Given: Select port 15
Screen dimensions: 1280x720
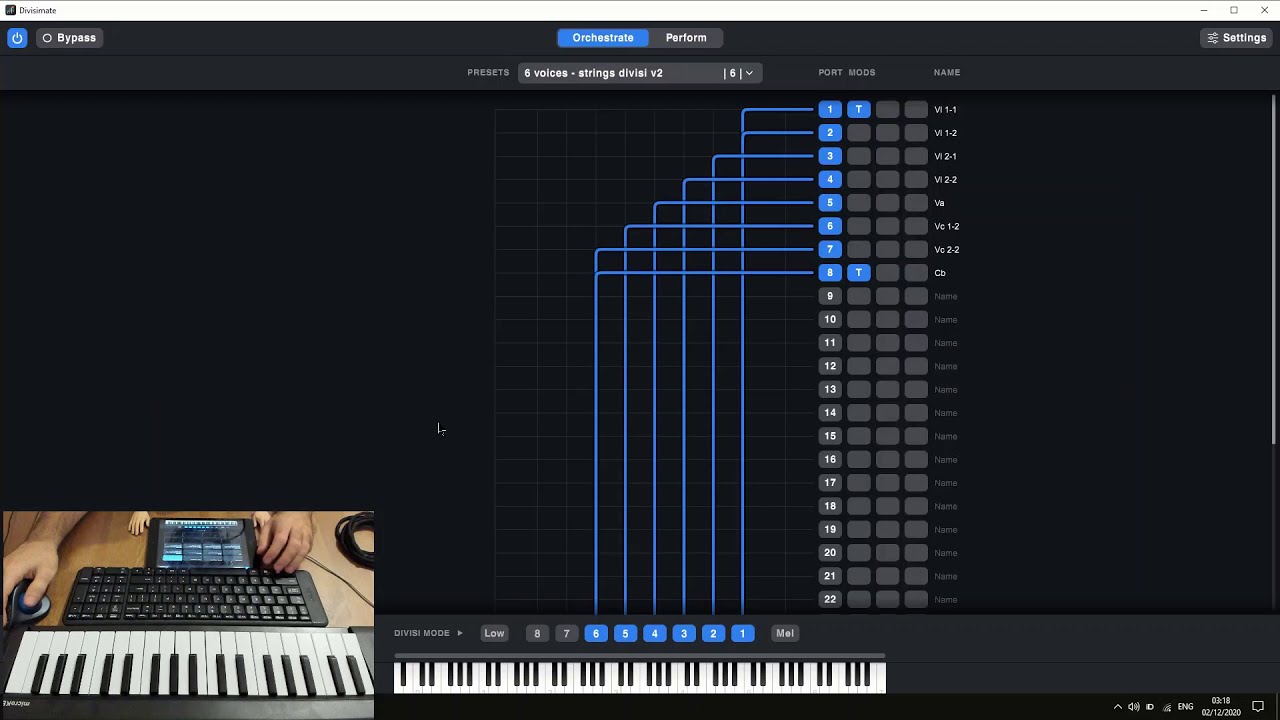Looking at the screenshot, I should [x=830, y=436].
